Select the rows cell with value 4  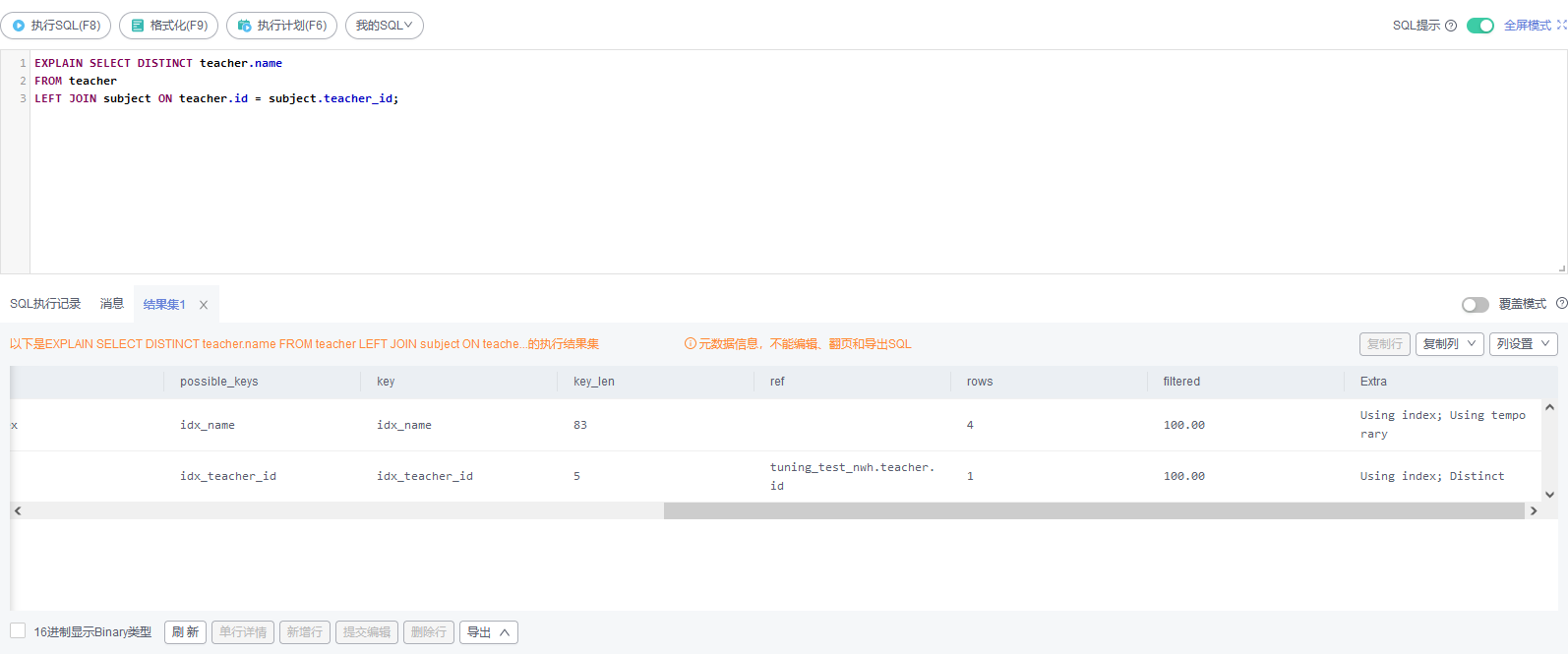(1050, 425)
